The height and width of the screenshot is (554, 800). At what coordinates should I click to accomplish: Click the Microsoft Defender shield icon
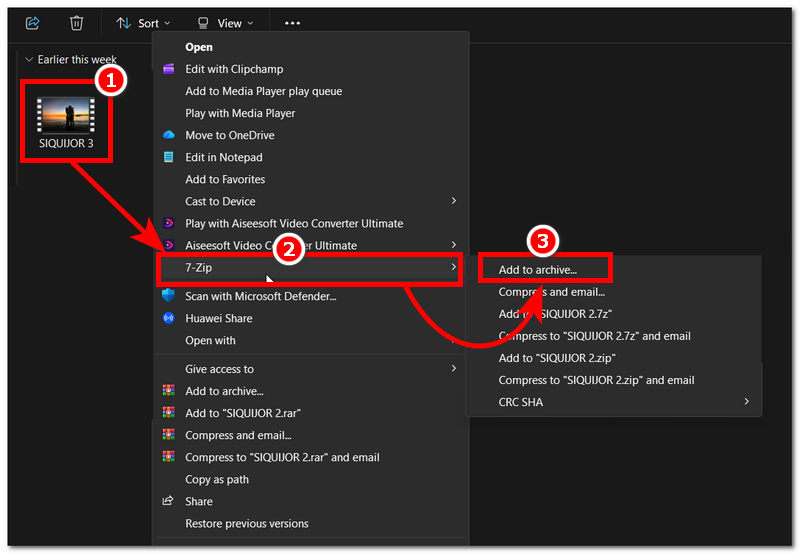168,295
